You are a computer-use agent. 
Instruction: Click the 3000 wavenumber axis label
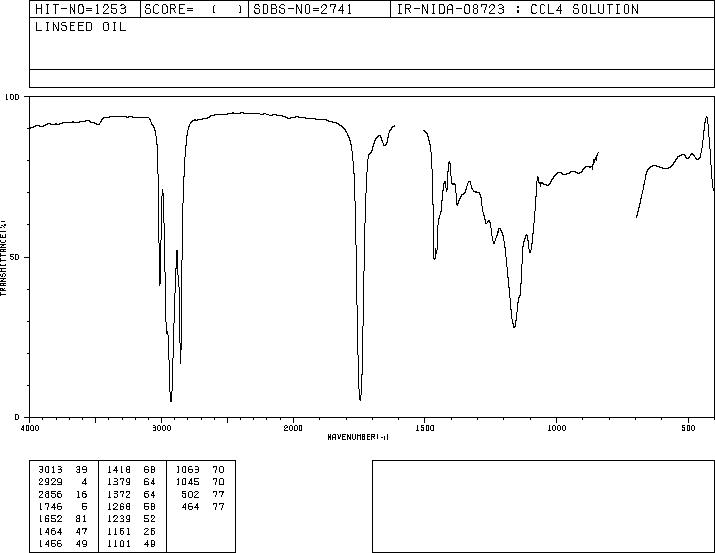click(x=161, y=428)
